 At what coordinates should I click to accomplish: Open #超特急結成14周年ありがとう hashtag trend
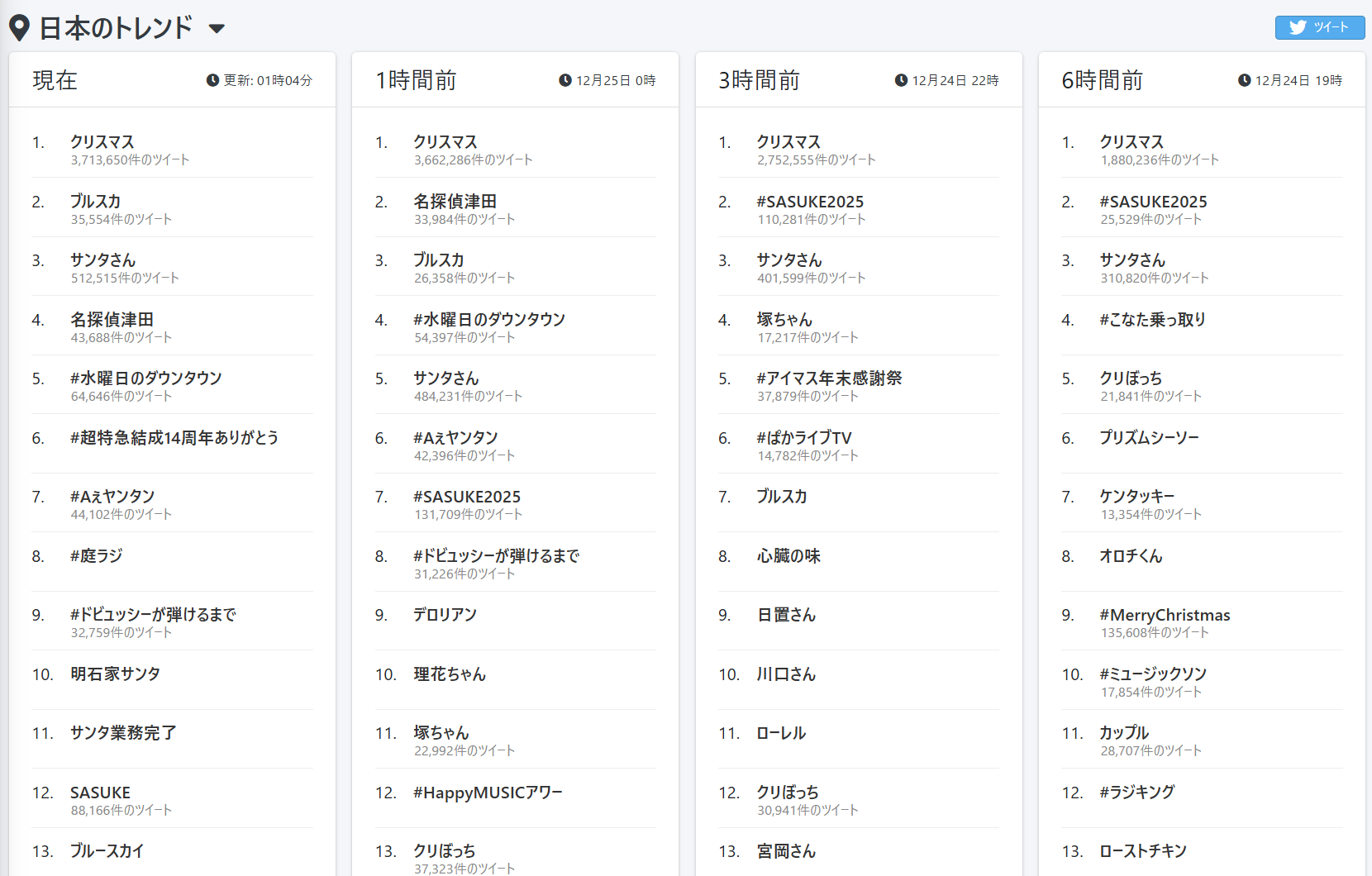(x=174, y=438)
